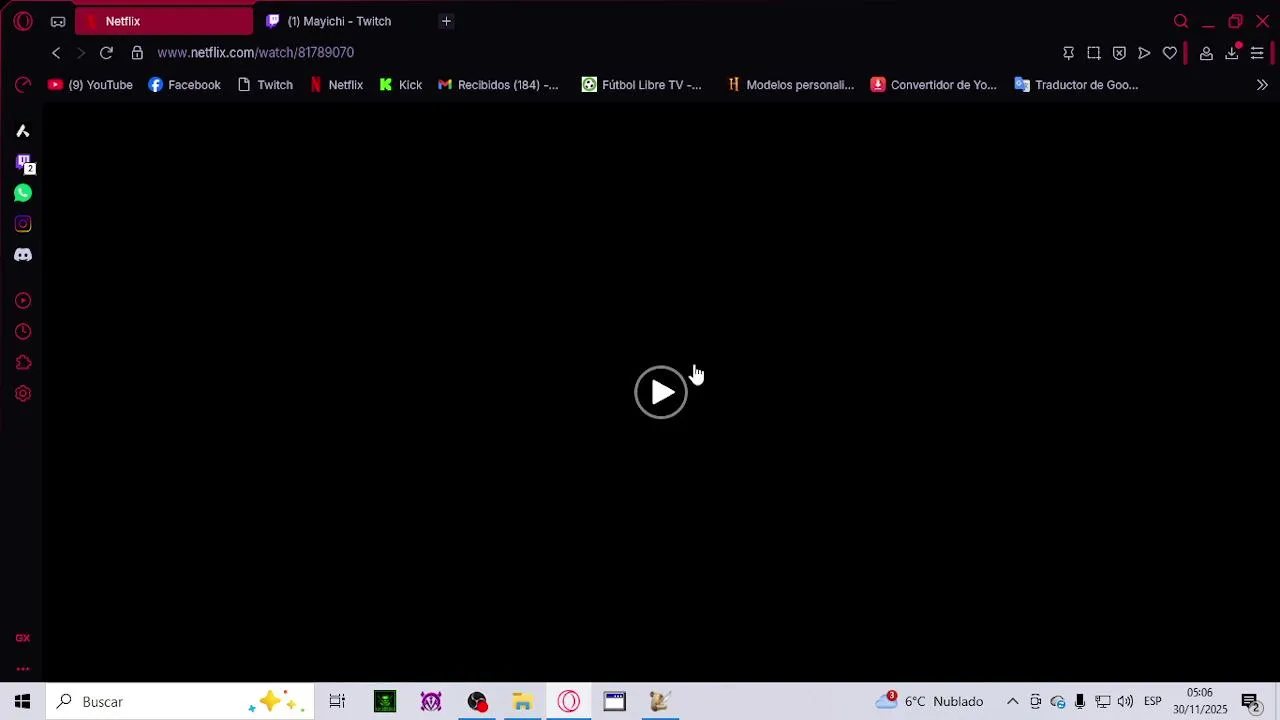Viewport: 1280px width, 720px height.
Task: Open the Twitch bookmark
Action: [265, 85]
